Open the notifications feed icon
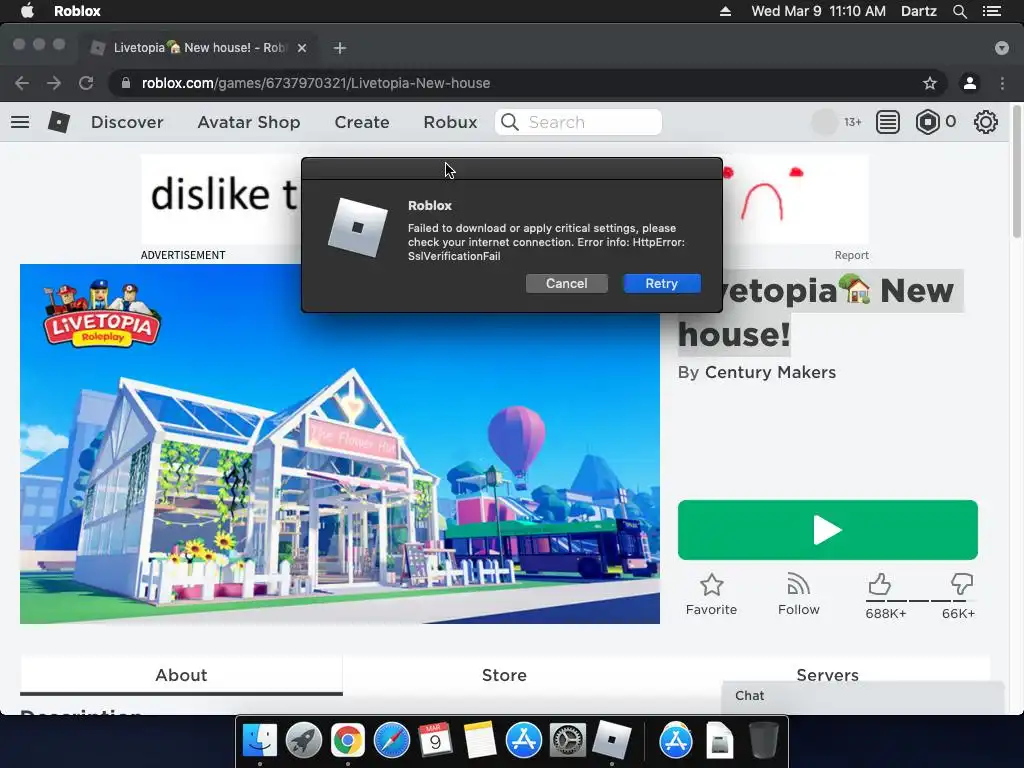Image resolution: width=1024 pixels, height=768 pixels. 888,122
